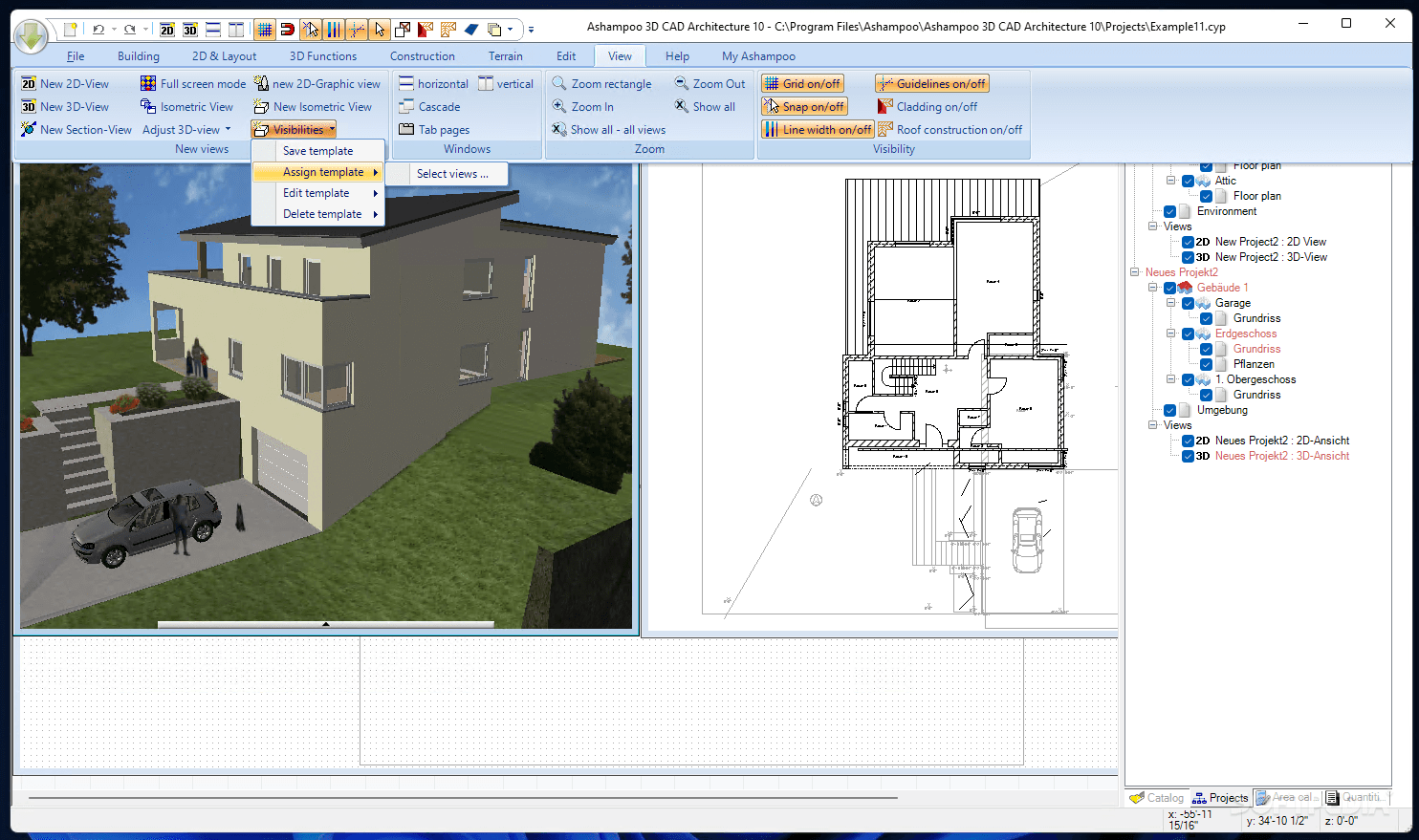Click the magnet icon in the quick access toolbar
This screenshot has height=840, width=1419.
(x=287, y=30)
